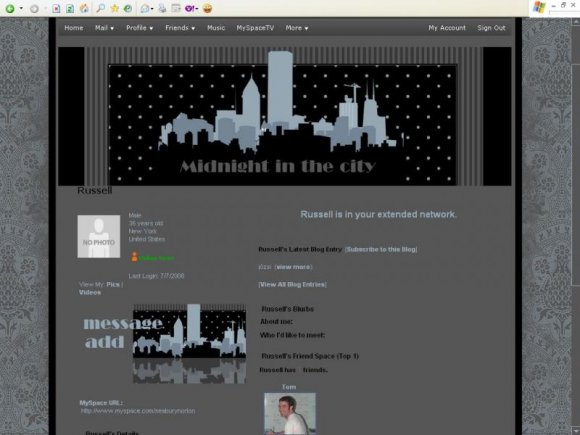View Russell's Pics
Viewport: 580px width, 435px height.
tap(113, 284)
